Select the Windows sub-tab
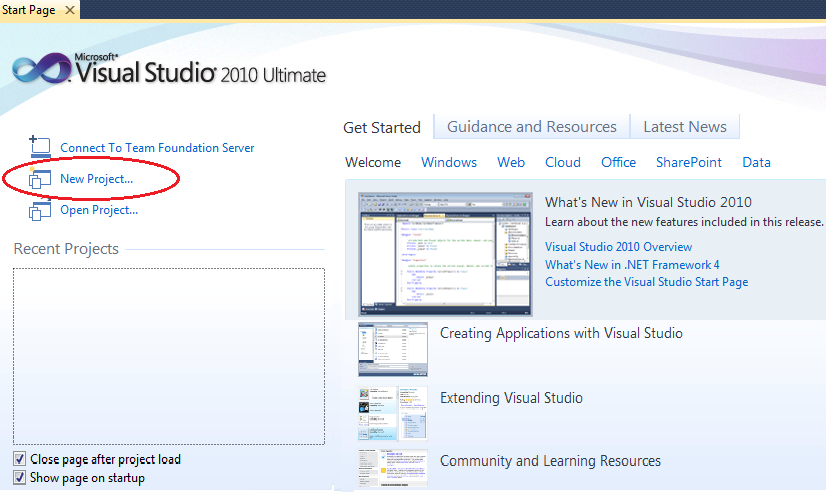The image size is (826, 492). (449, 162)
